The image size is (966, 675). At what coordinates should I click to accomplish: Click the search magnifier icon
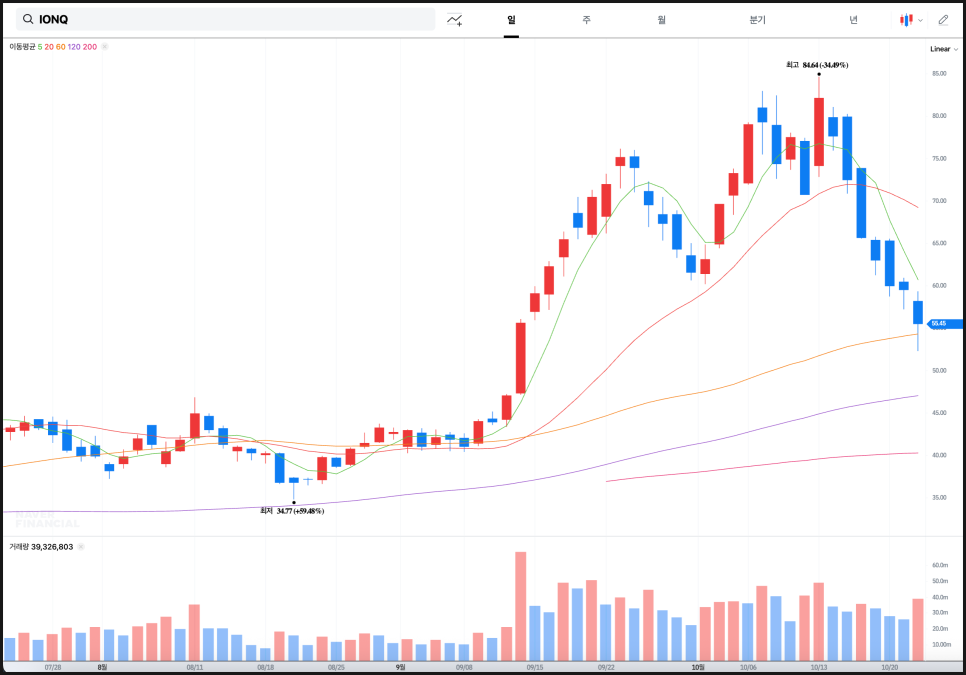pos(27,19)
